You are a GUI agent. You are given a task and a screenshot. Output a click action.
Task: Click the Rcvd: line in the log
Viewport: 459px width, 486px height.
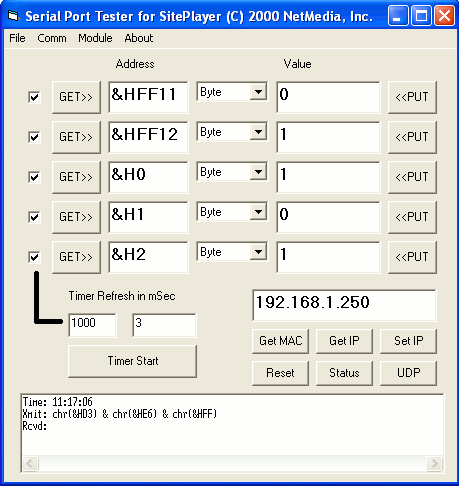pos(35,426)
